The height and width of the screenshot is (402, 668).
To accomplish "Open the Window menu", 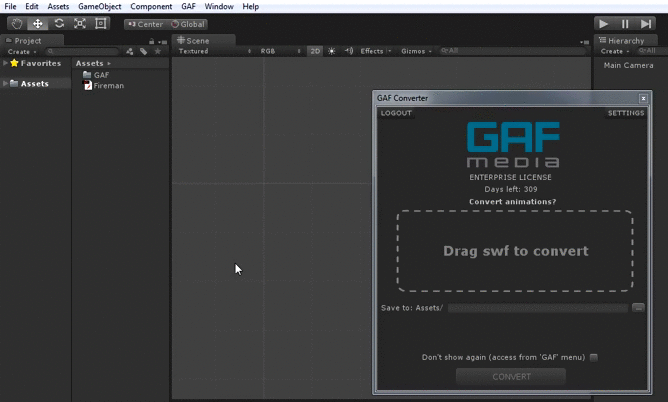I will point(219,6).
